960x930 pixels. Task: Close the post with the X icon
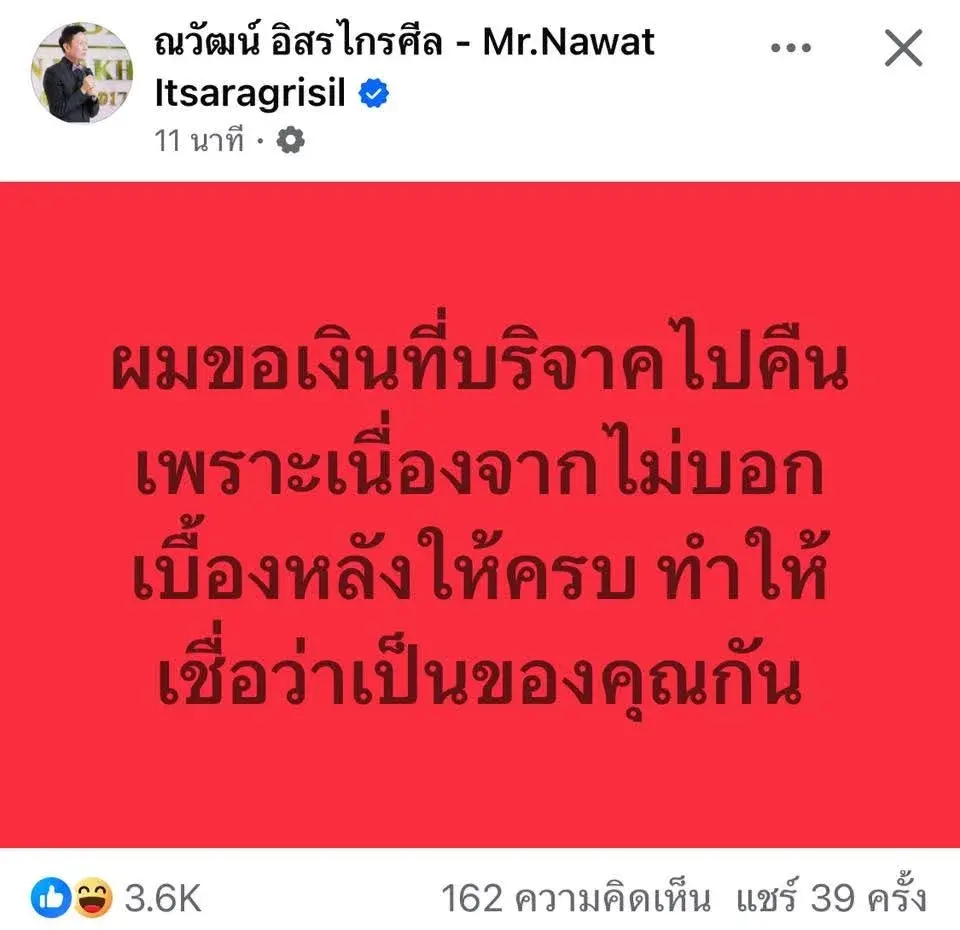(903, 48)
